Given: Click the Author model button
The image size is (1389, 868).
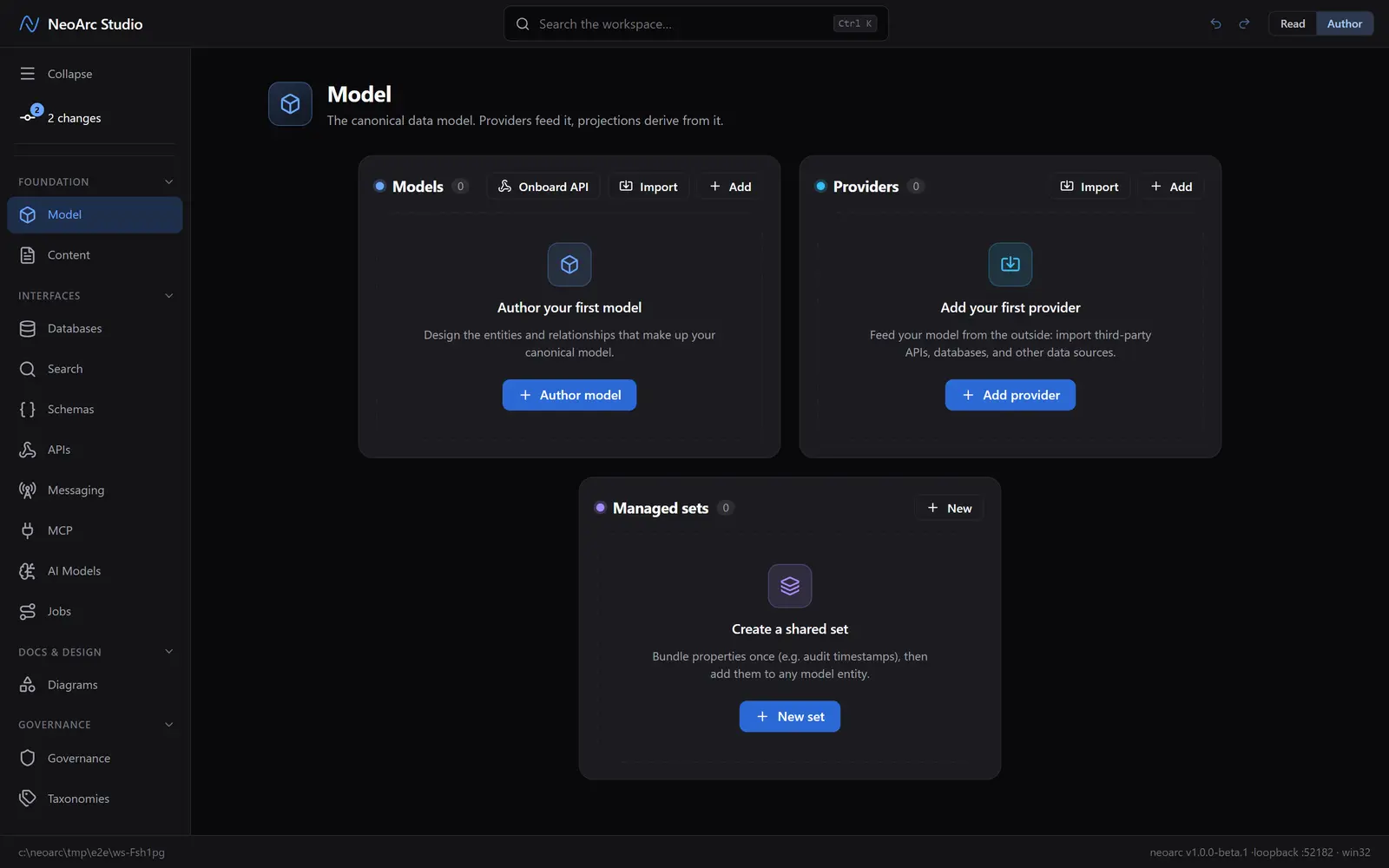Looking at the screenshot, I should tap(569, 395).
